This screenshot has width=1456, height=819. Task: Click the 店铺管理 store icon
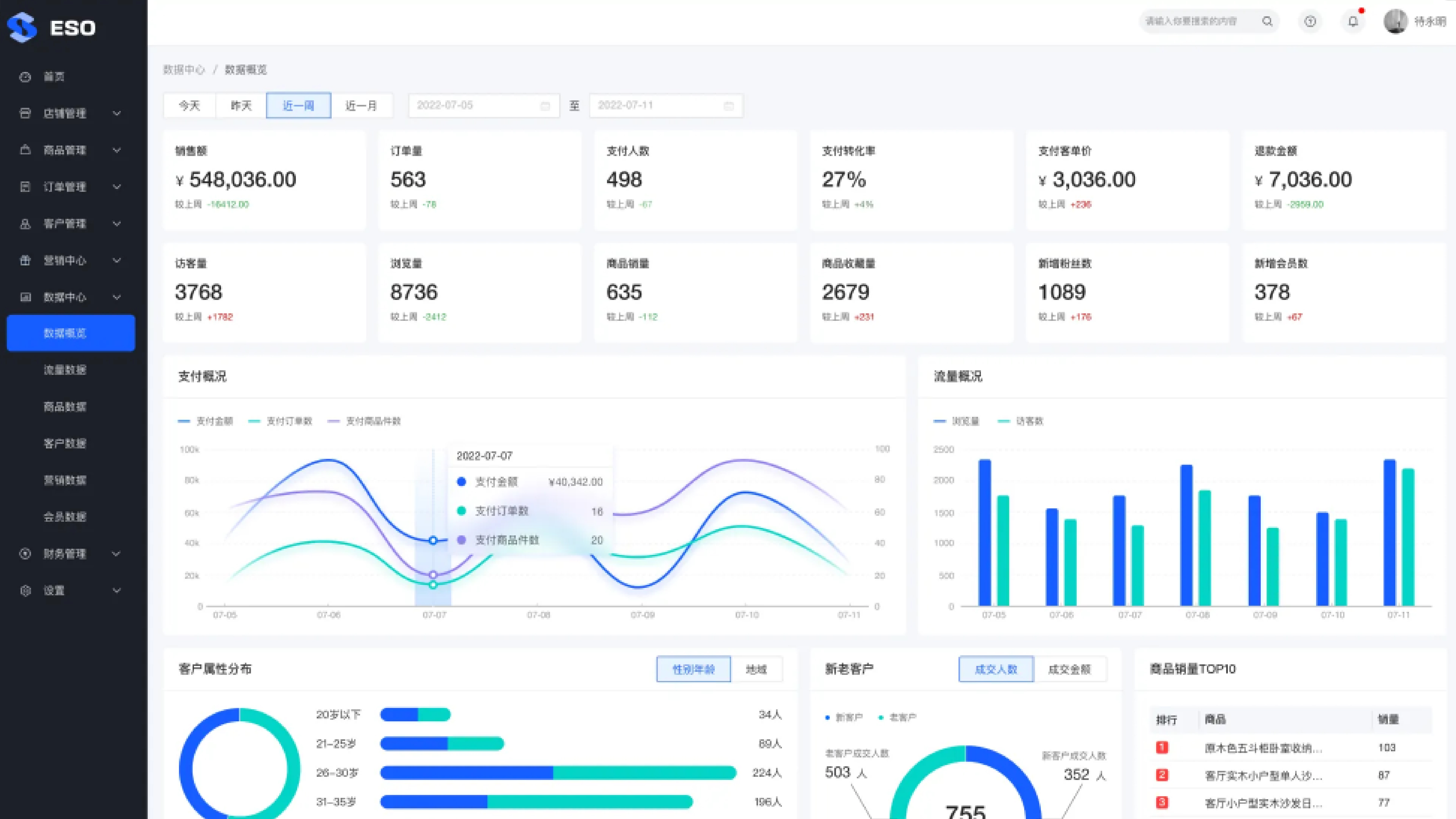click(25, 114)
